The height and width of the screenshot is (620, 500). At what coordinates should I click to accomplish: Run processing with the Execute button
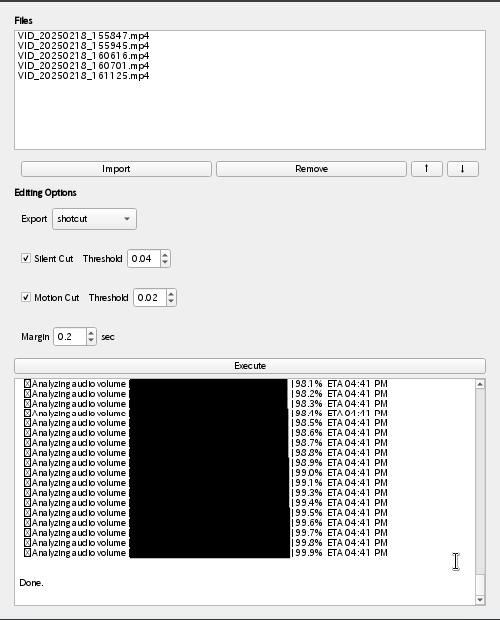(x=250, y=366)
